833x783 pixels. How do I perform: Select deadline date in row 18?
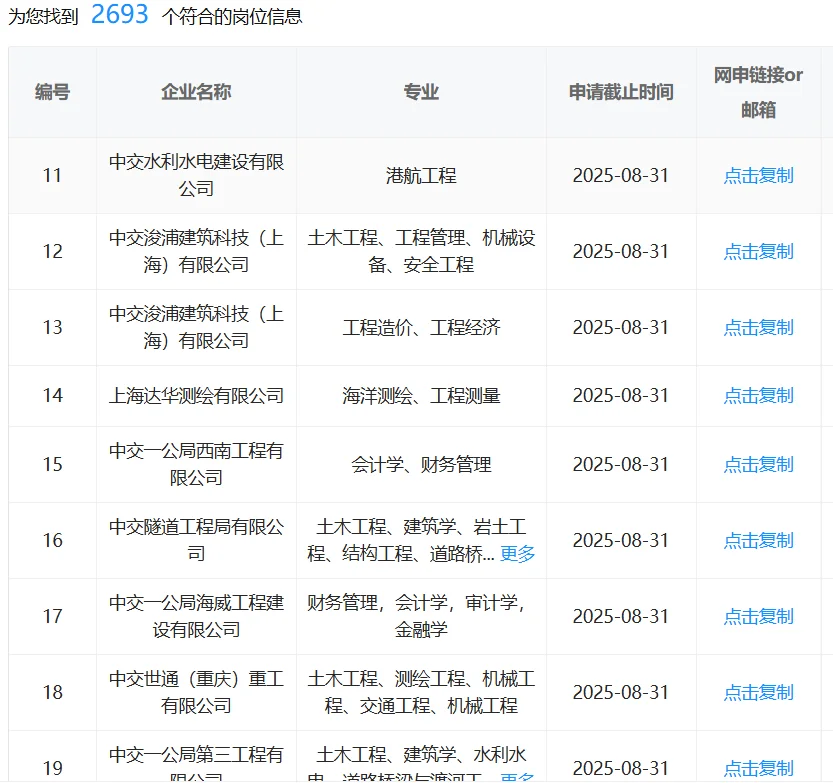pyautogui.click(x=620, y=693)
